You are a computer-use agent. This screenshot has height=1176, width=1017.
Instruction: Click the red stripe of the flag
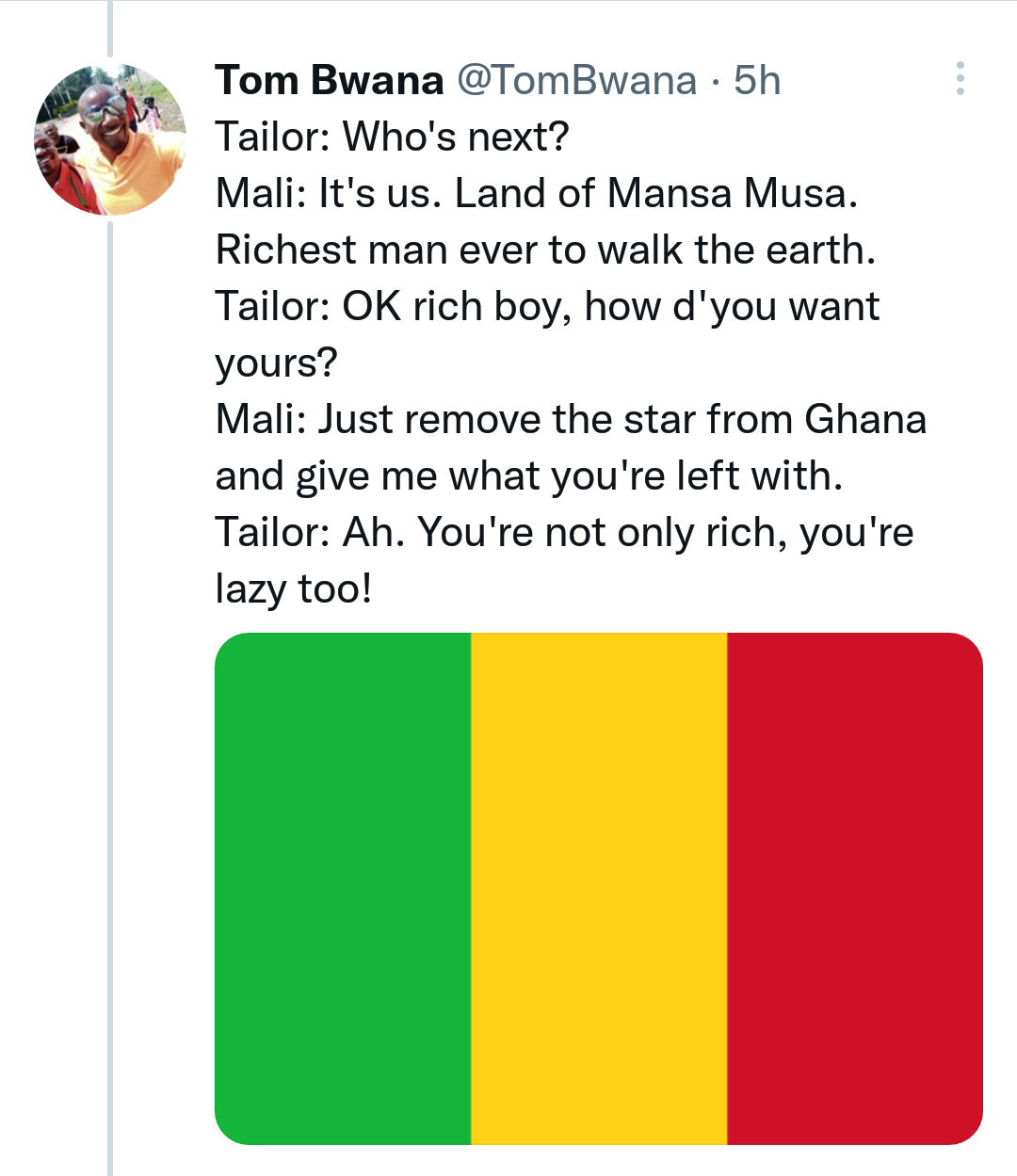[854, 888]
